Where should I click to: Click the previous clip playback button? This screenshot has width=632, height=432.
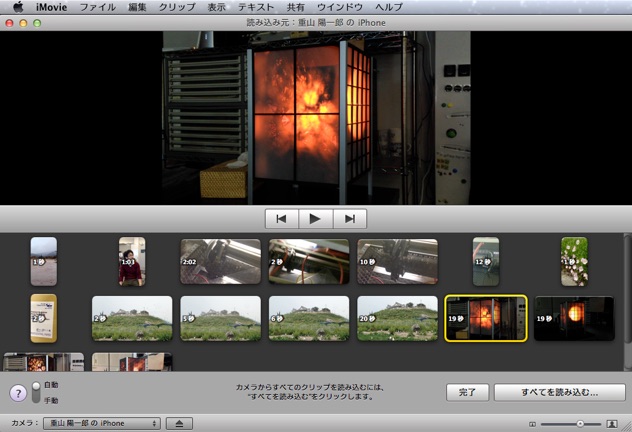(x=282, y=219)
